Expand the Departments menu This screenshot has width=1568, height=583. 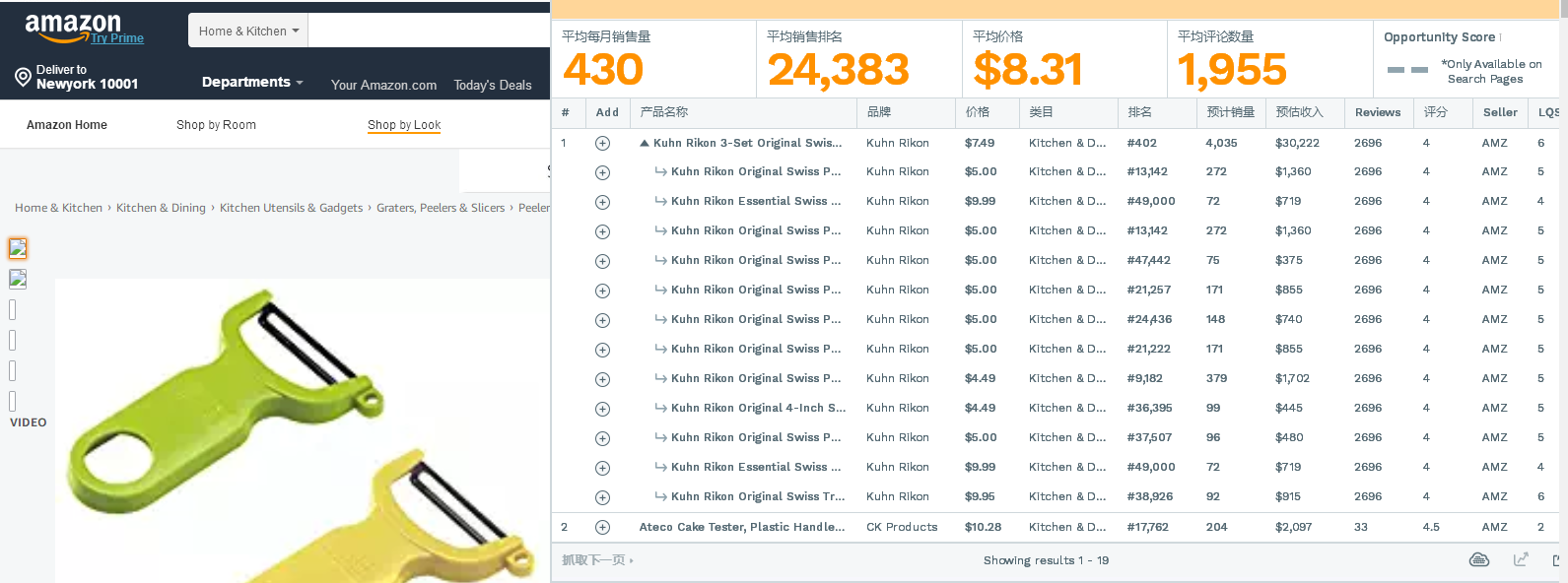tap(252, 83)
